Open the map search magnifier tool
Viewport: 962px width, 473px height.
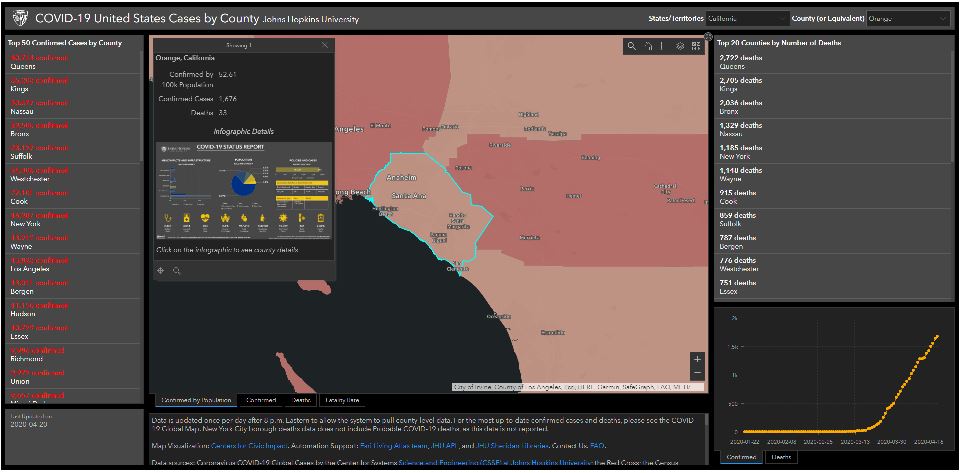(x=631, y=46)
